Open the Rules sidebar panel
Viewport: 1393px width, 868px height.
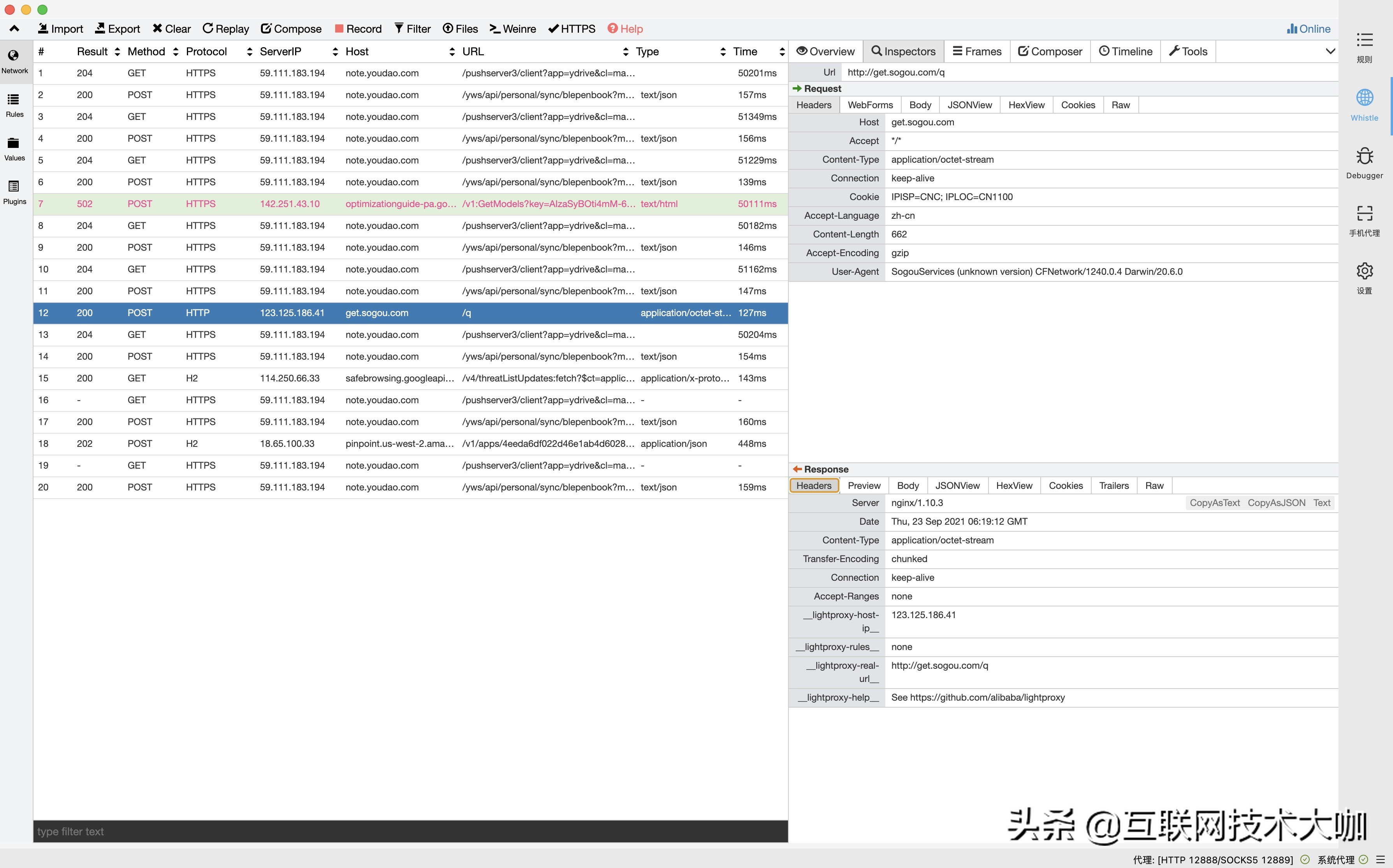(14, 105)
